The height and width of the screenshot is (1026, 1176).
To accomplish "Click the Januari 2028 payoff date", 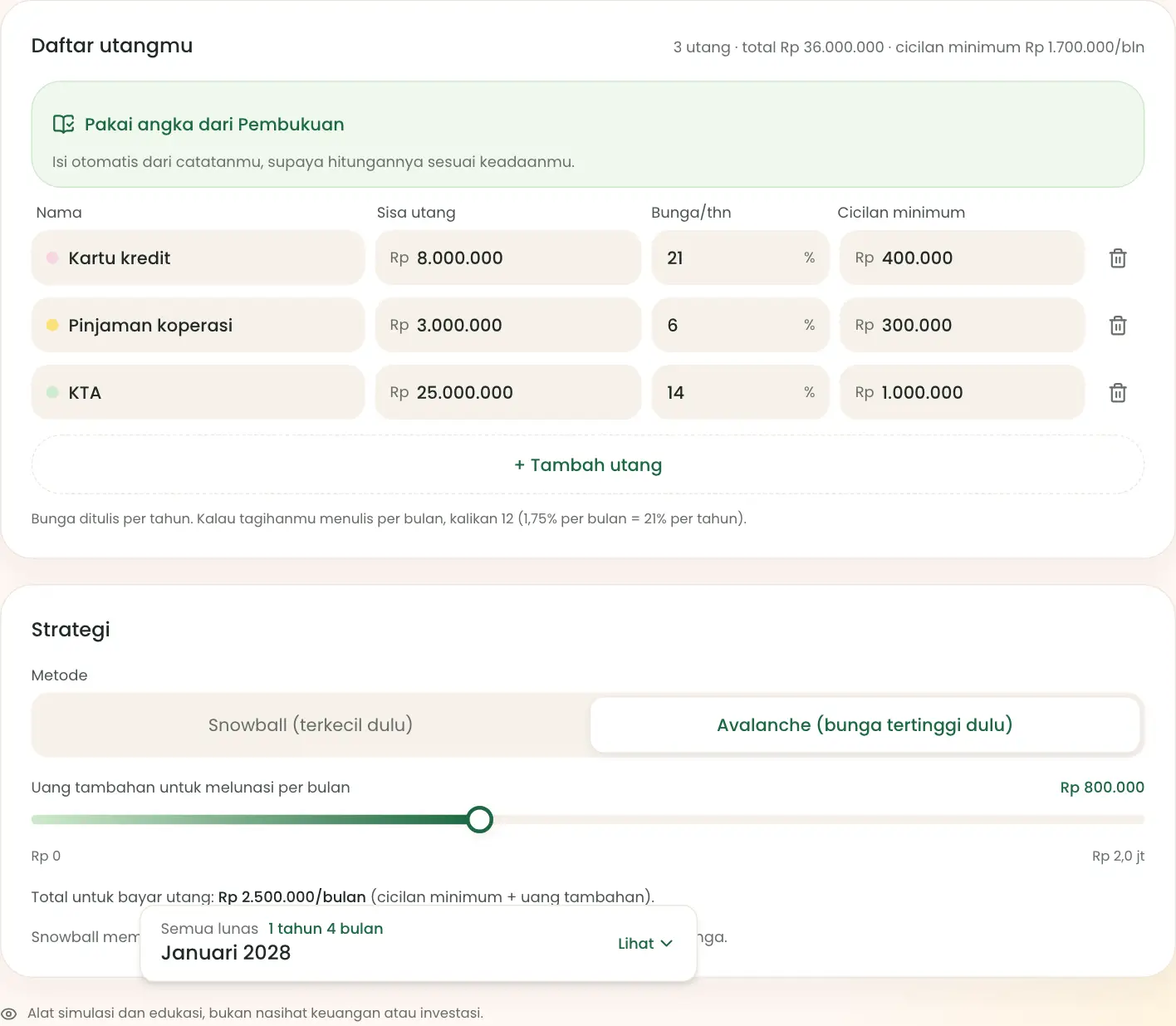I will point(226,953).
